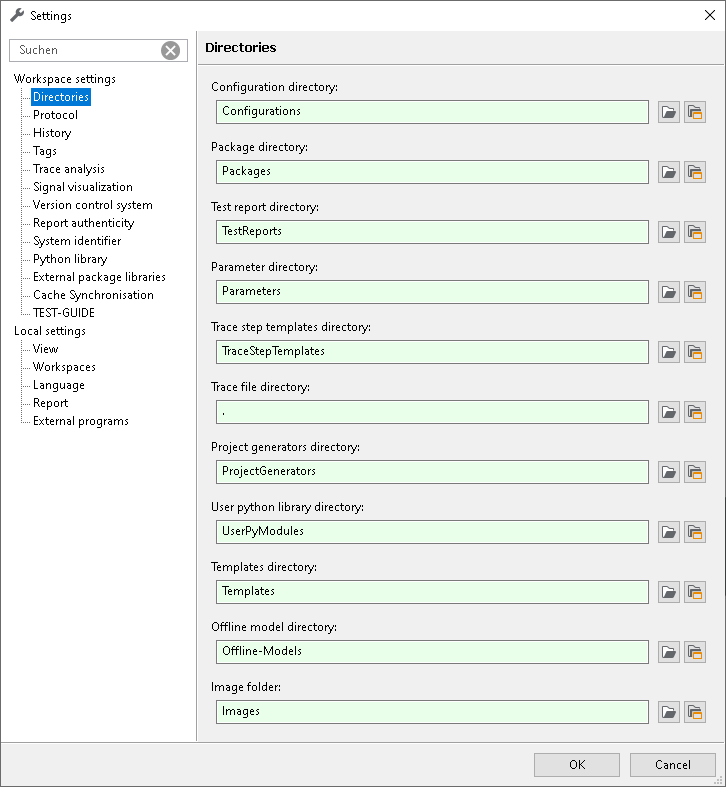
Task: Browse folder for Offline model directory
Action: click(669, 652)
